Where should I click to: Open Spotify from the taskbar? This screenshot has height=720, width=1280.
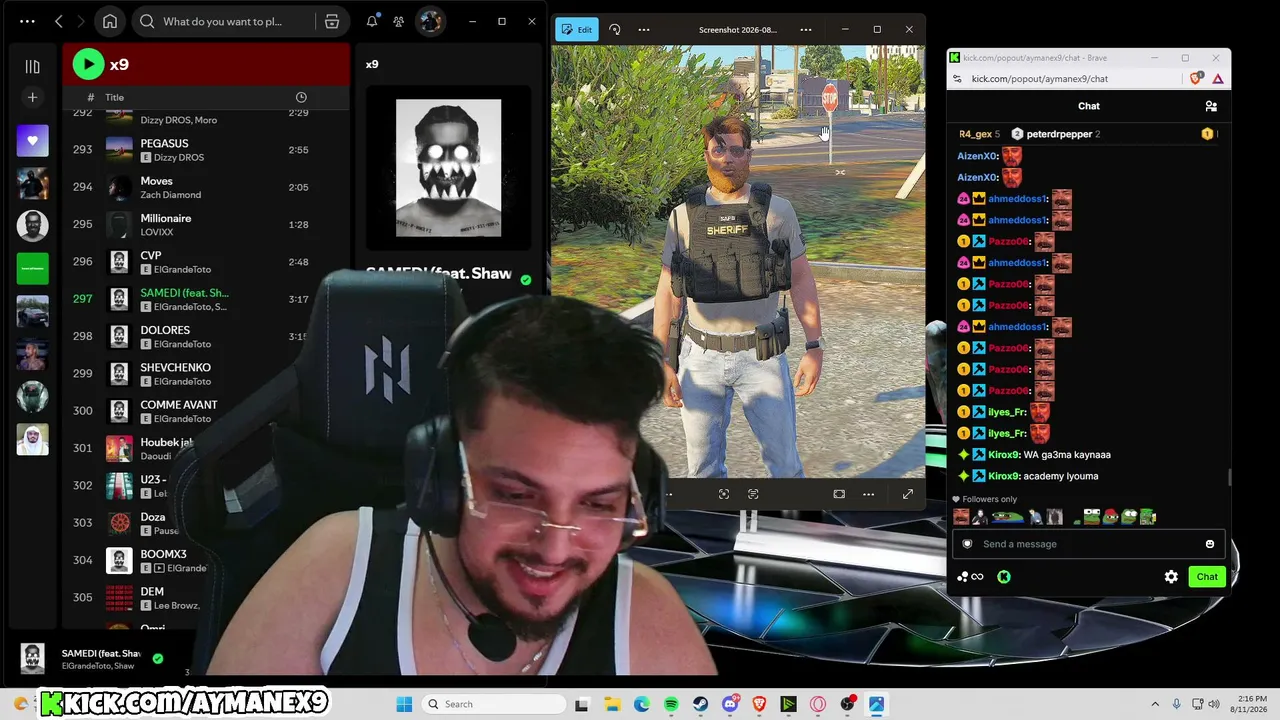(671, 704)
